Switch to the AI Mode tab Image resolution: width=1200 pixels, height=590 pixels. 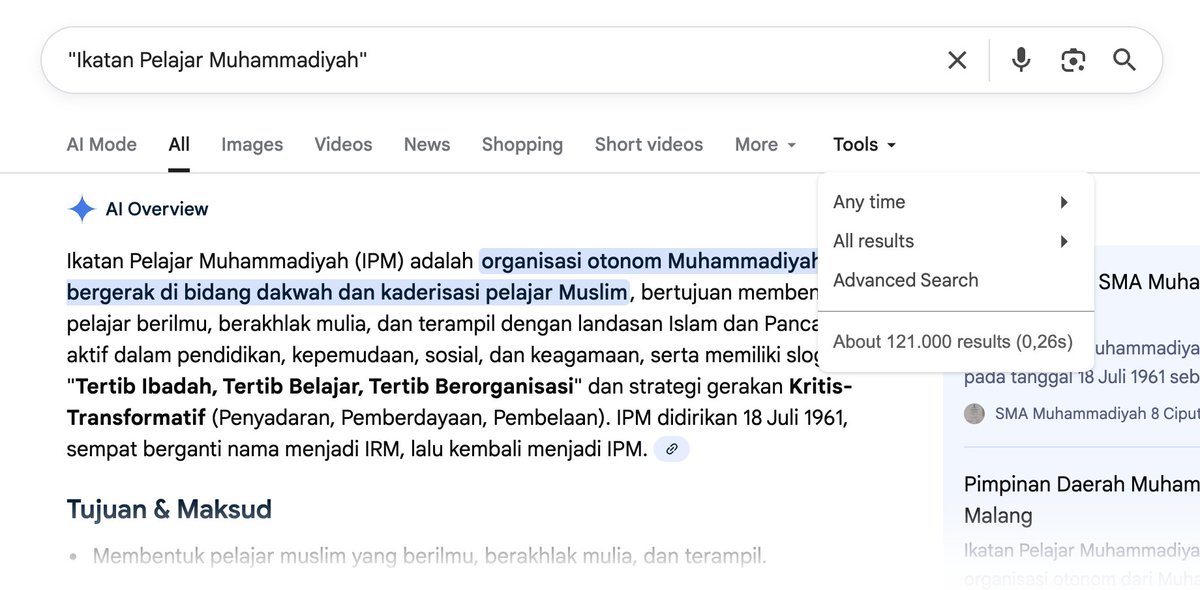pyautogui.click(x=102, y=144)
